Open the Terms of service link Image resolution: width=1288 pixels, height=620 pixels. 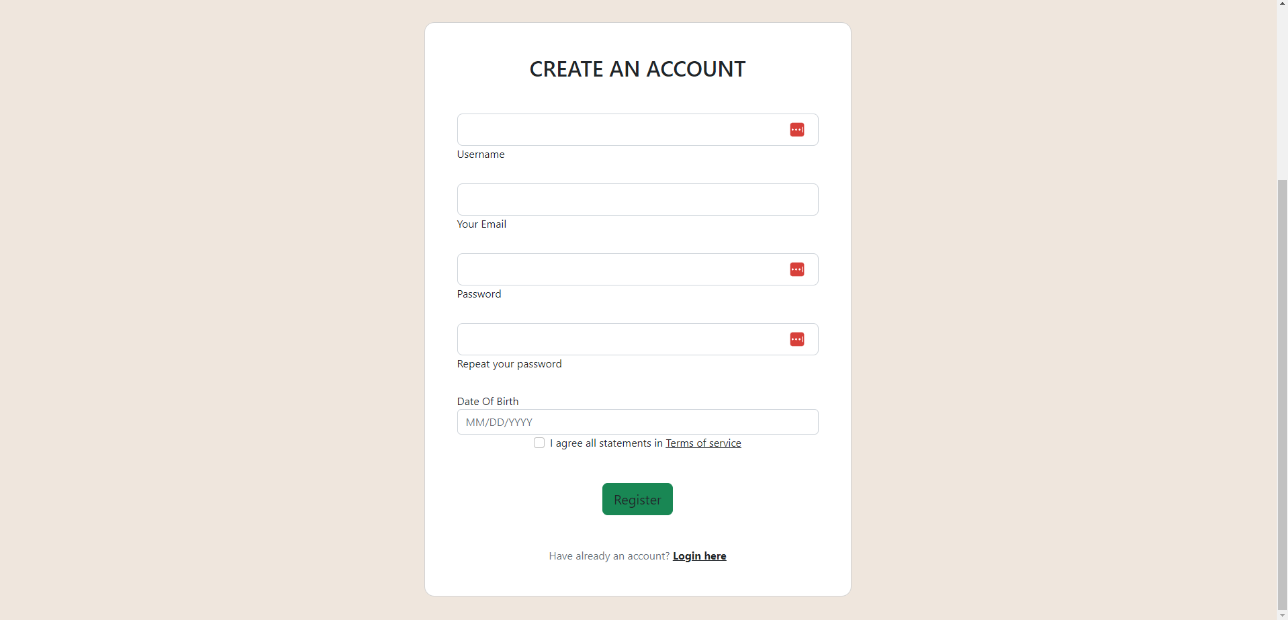point(703,443)
